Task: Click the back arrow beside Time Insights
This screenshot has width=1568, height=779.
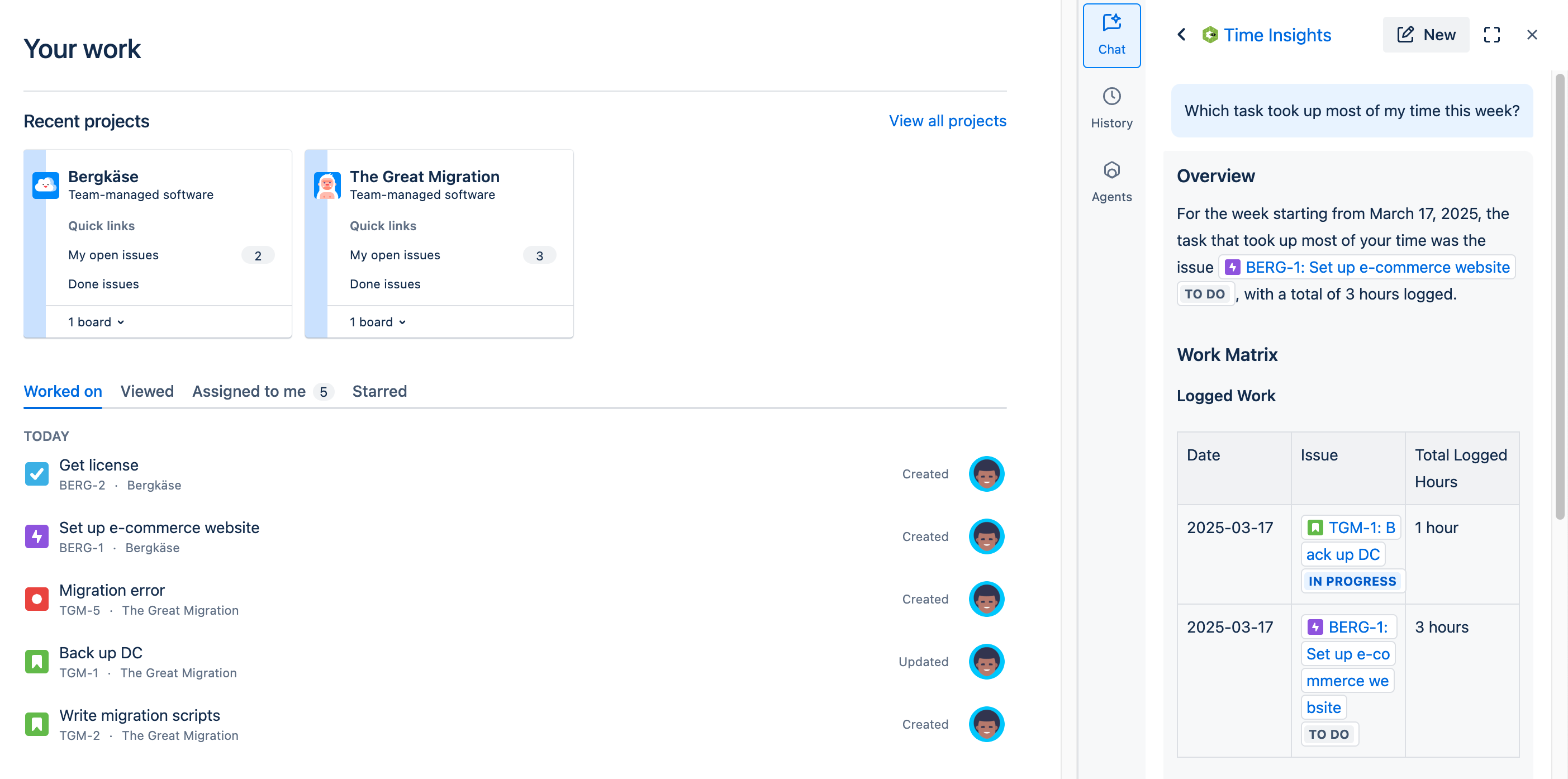Action: (1181, 35)
